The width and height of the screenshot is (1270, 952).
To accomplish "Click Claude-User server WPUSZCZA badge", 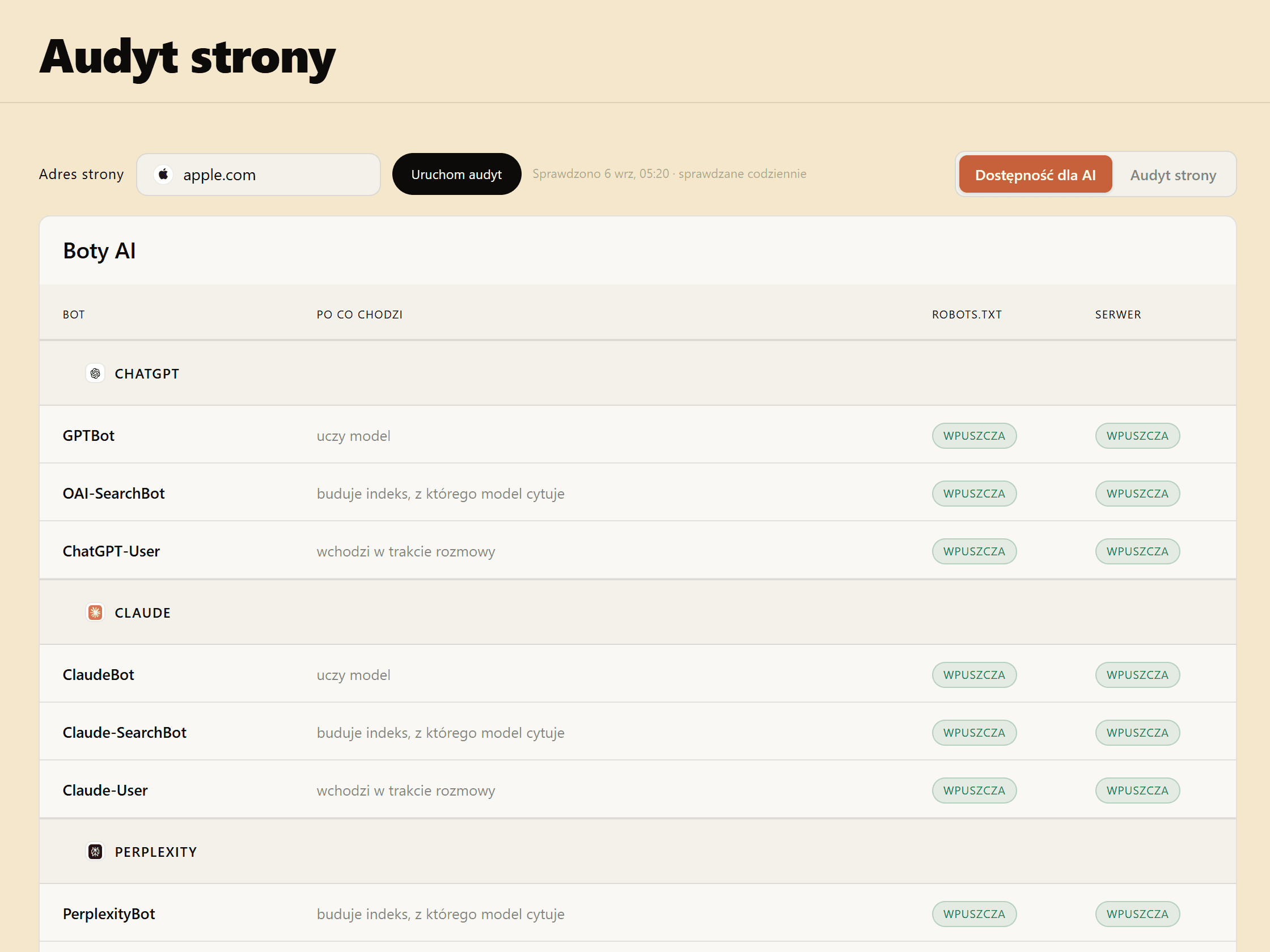I will coord(1137,790).
